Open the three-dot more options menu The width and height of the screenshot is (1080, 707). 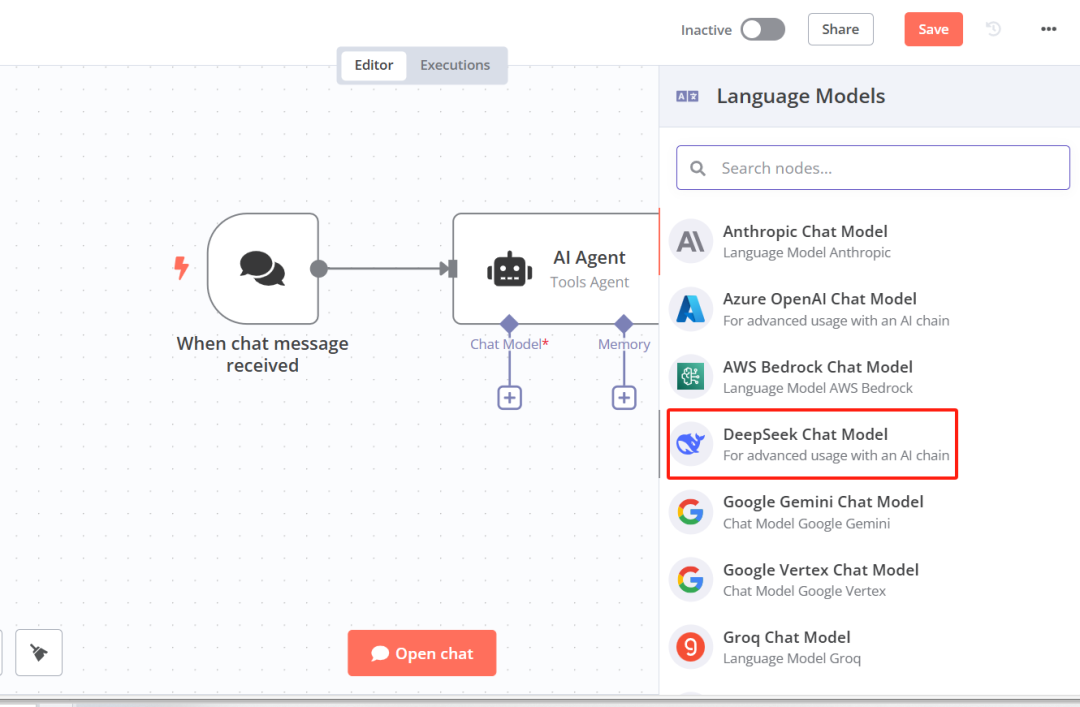tap(1048, 29)
